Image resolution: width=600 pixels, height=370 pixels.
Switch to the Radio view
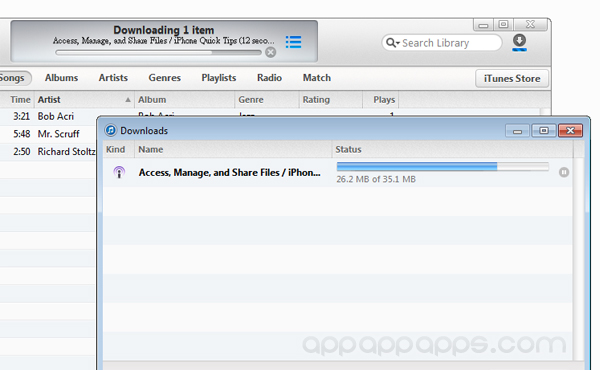pyautogui.click(x=269, y=78)
